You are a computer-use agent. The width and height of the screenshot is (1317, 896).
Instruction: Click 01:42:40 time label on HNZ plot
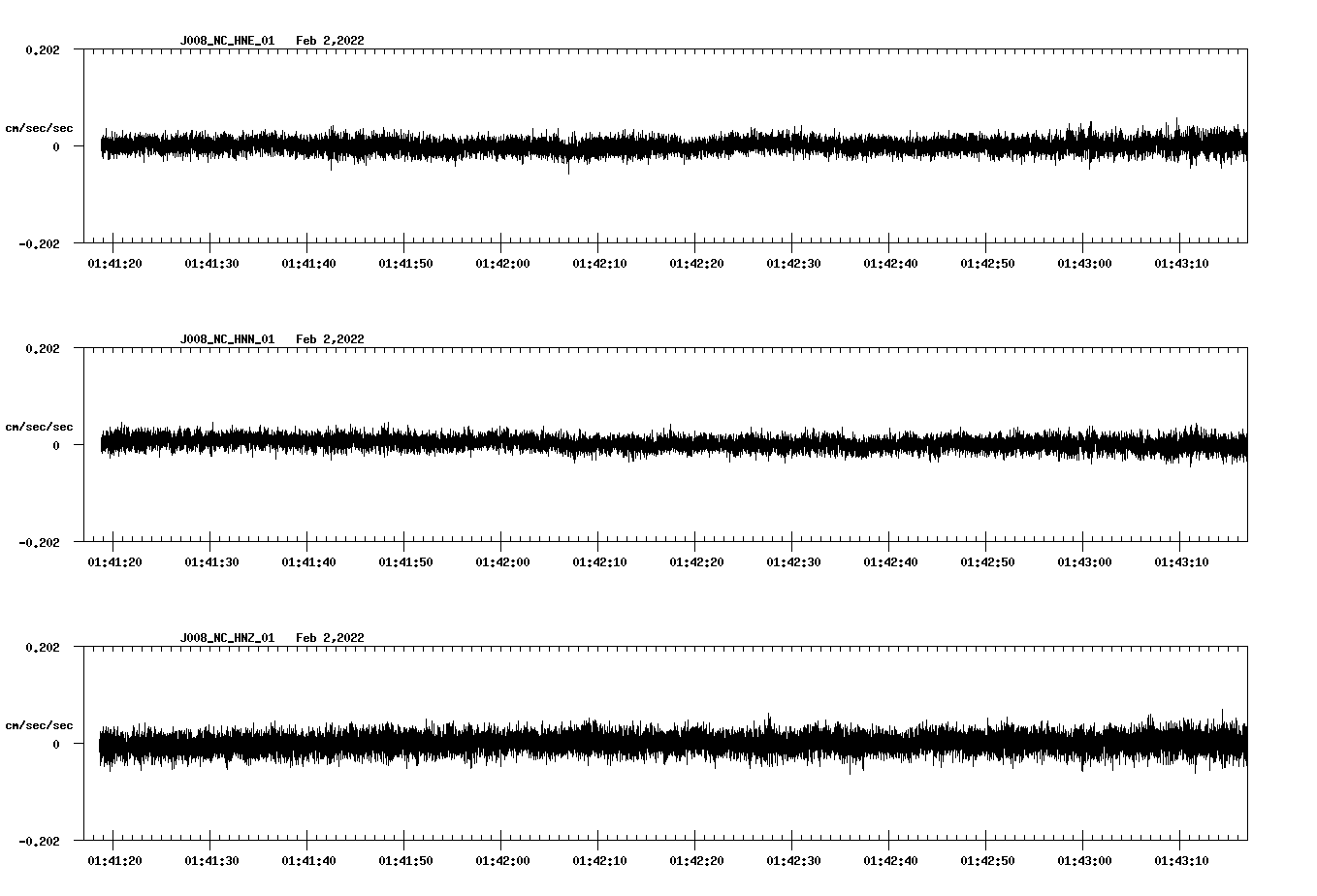coord(890,861)
